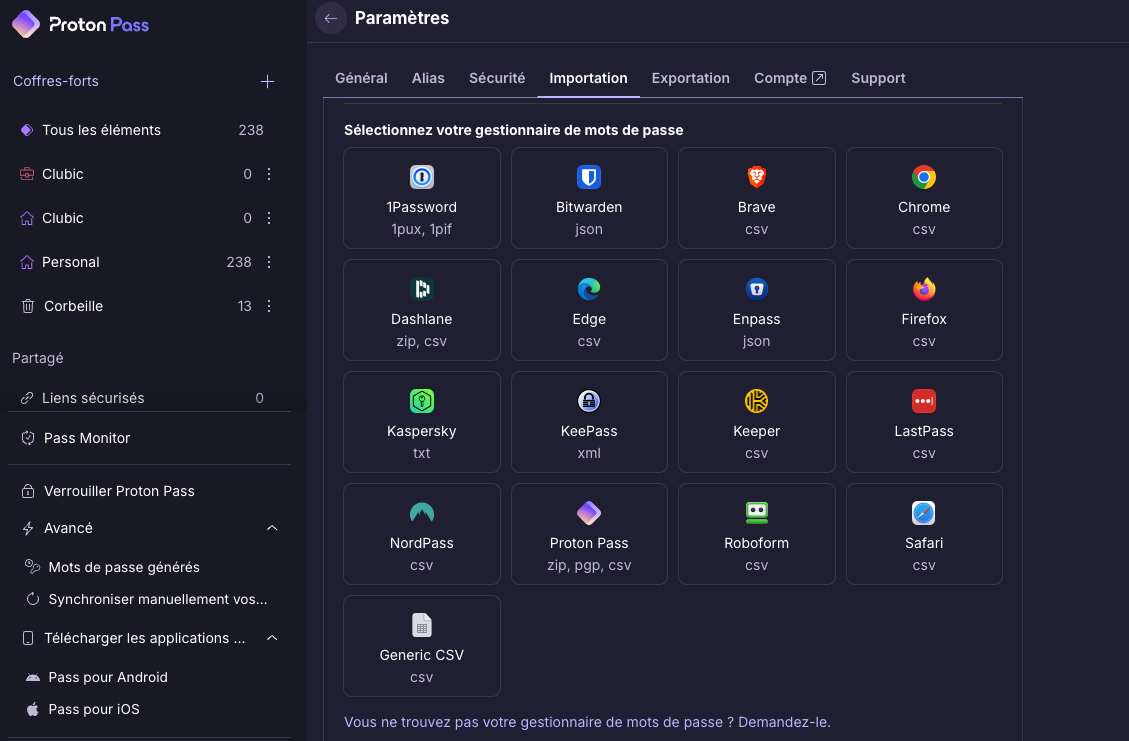This screenshot has width=1129, height=741.
Task: Click the Enpass icon
Action: (x=757, y=289)
